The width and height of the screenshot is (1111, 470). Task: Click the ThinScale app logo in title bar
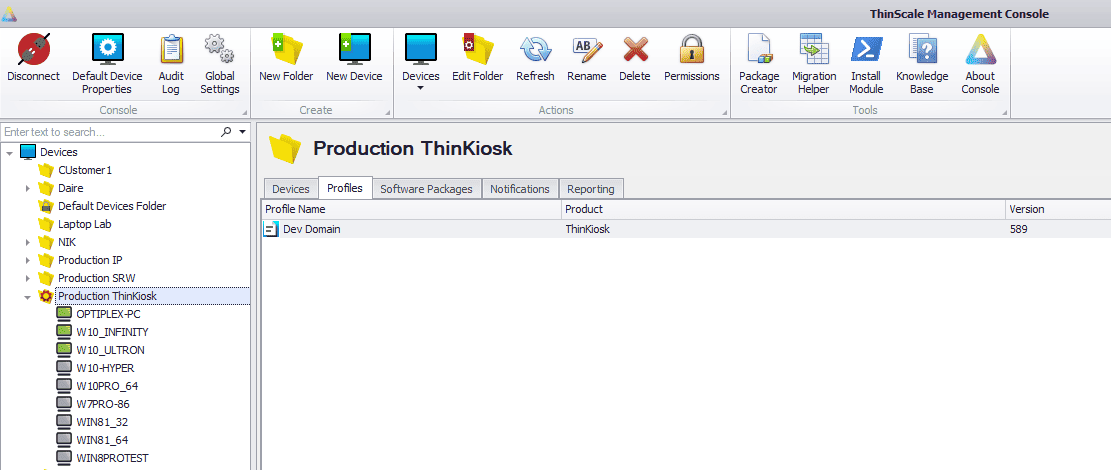[x=9, y=13]
